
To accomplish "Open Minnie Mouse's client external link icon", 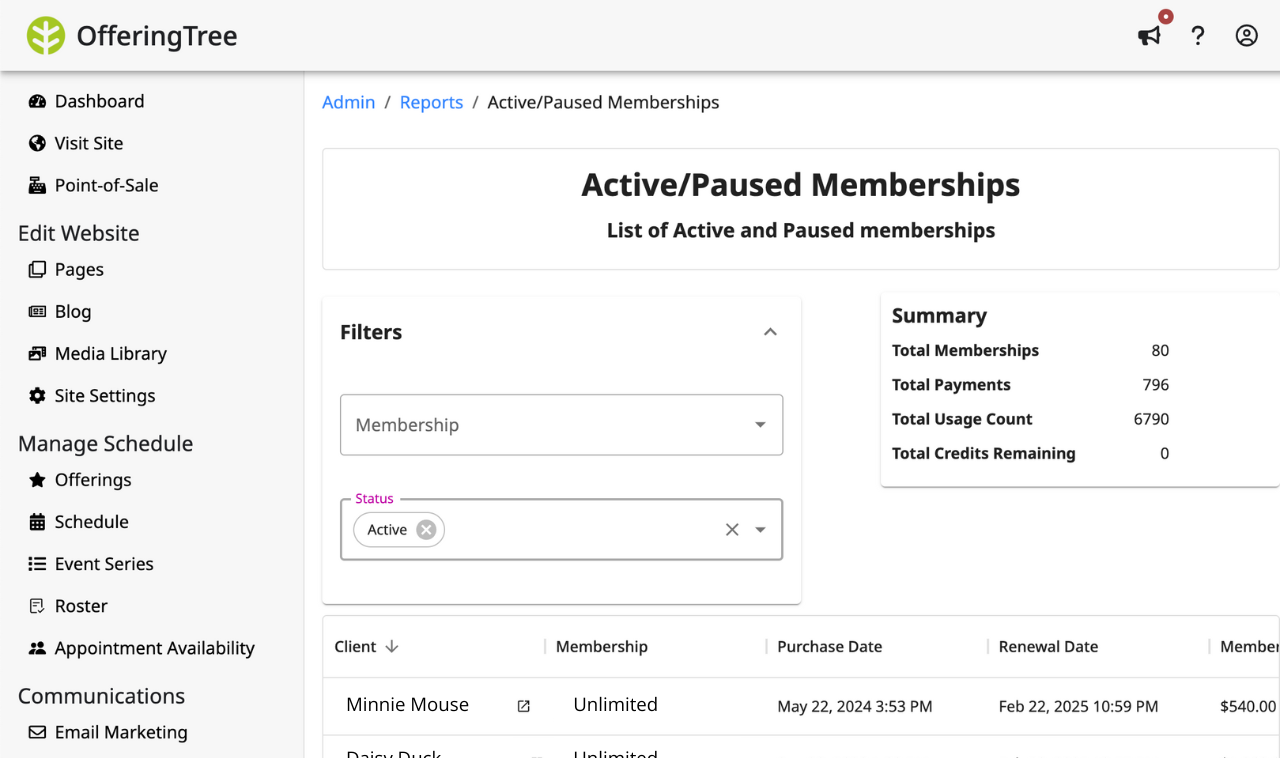I will 523,706.
